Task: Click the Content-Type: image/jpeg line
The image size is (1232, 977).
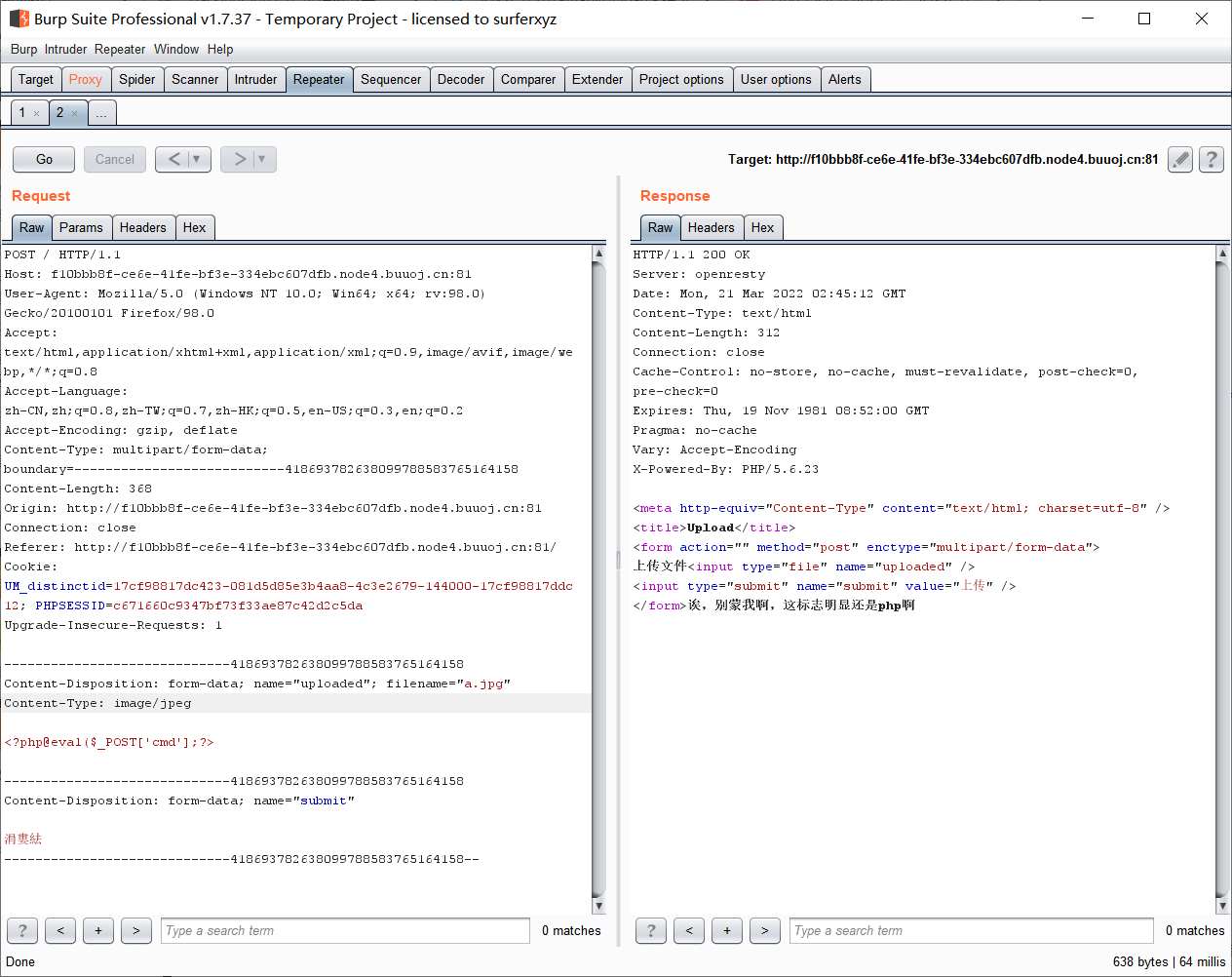Action: click(x=97, y=703)
